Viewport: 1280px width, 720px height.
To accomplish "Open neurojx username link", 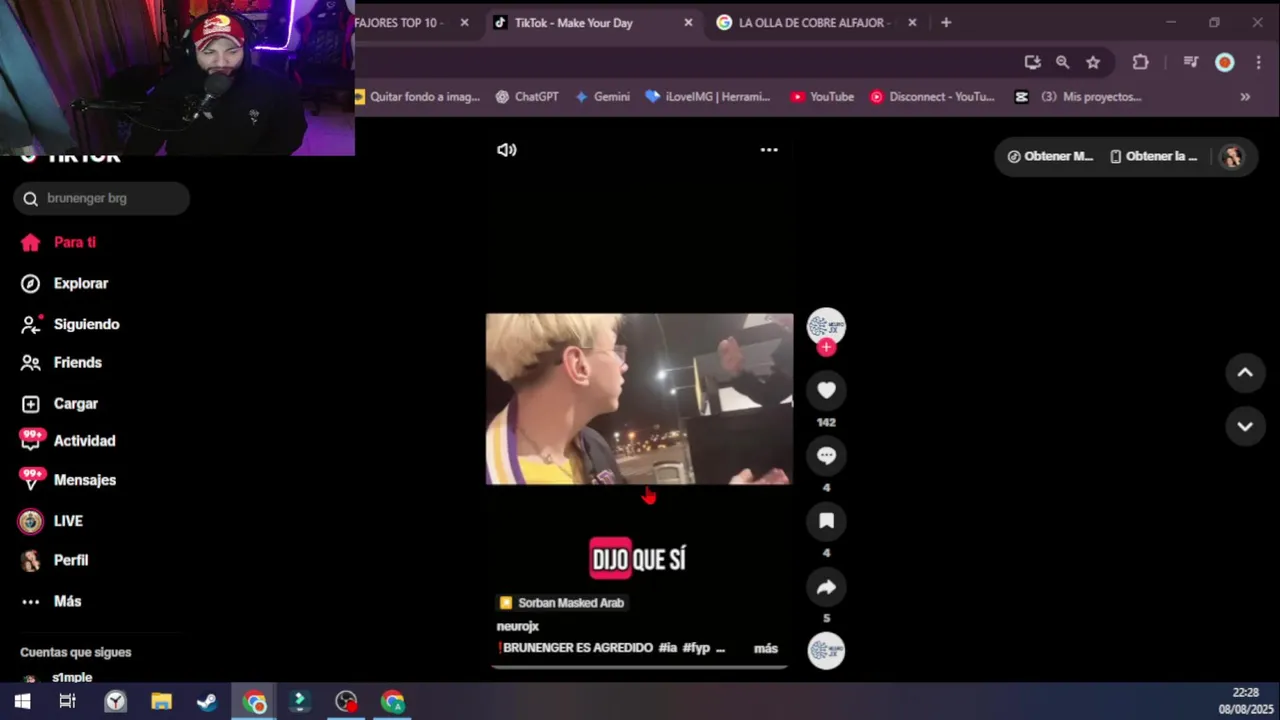I will [518, 626].
